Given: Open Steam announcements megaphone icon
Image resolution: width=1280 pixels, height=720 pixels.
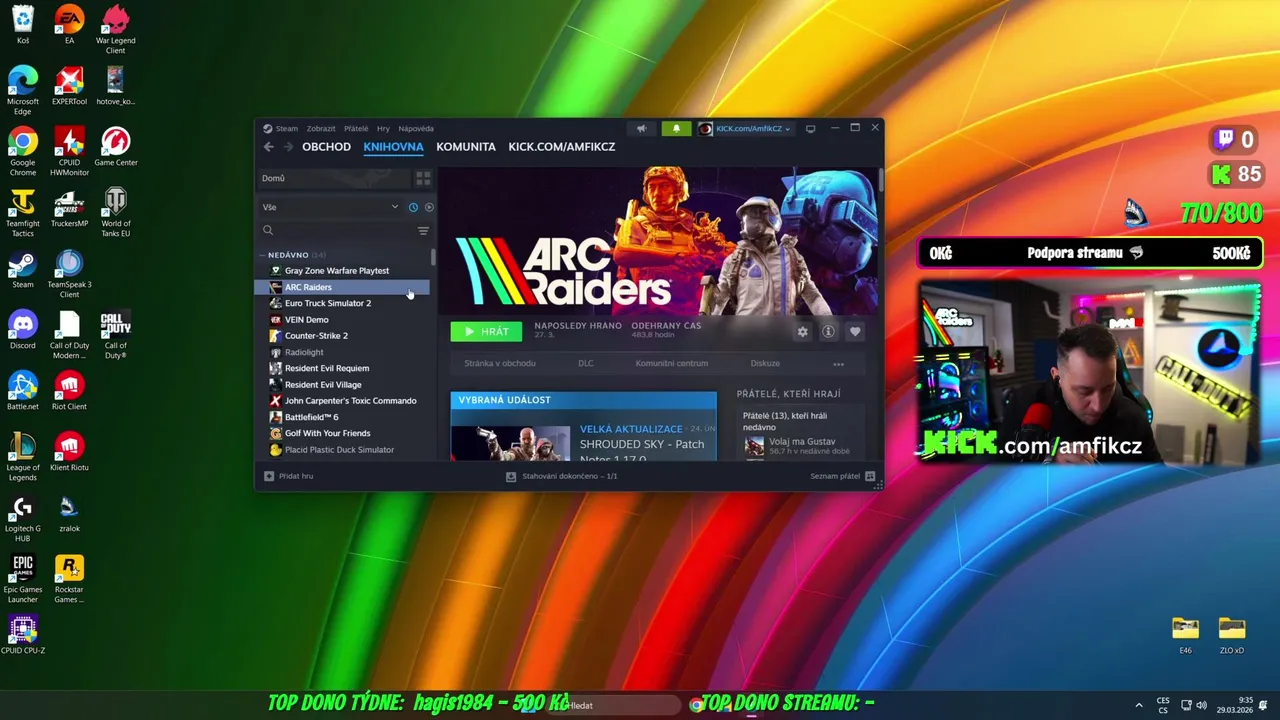Looking at the screenshot, I should [x=641, y=128].
